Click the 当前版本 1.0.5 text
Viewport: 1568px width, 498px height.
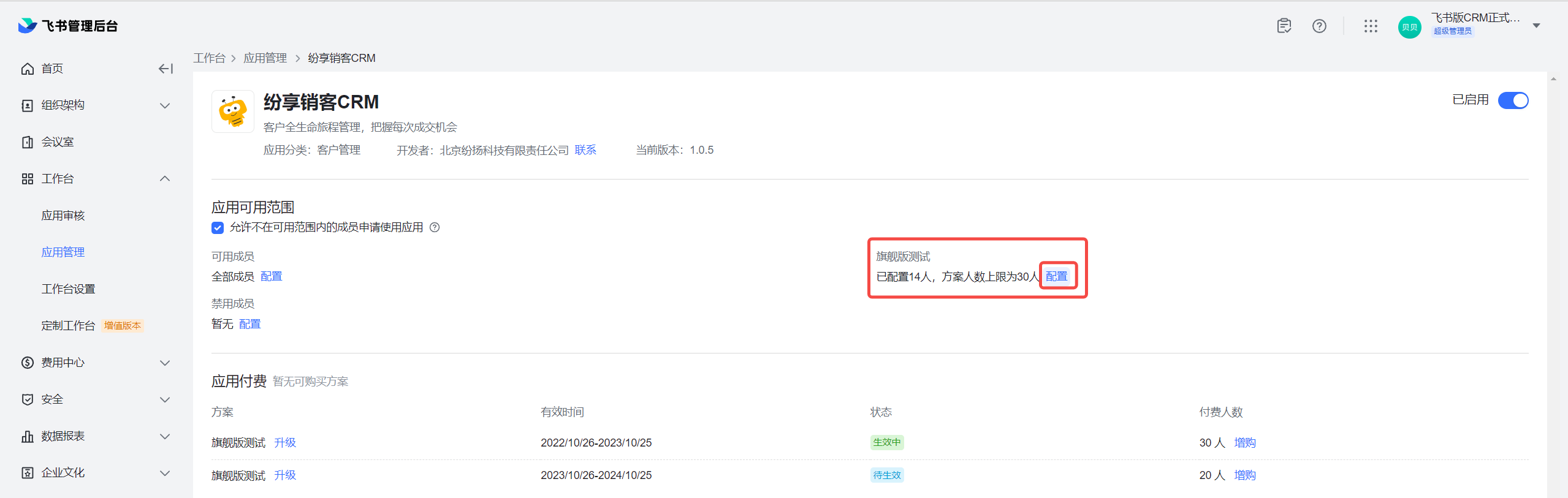(x=674, y=150)
